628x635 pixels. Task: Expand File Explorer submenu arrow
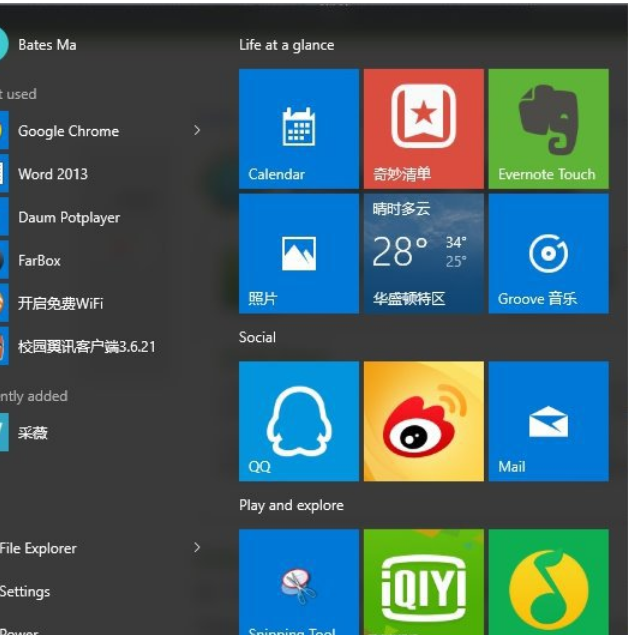click(x=197, y=548)
